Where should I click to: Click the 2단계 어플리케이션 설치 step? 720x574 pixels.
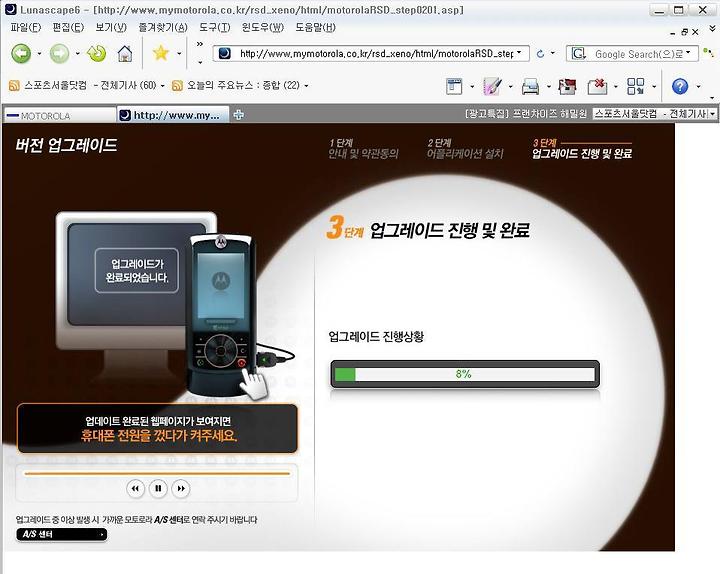point(465,149)
